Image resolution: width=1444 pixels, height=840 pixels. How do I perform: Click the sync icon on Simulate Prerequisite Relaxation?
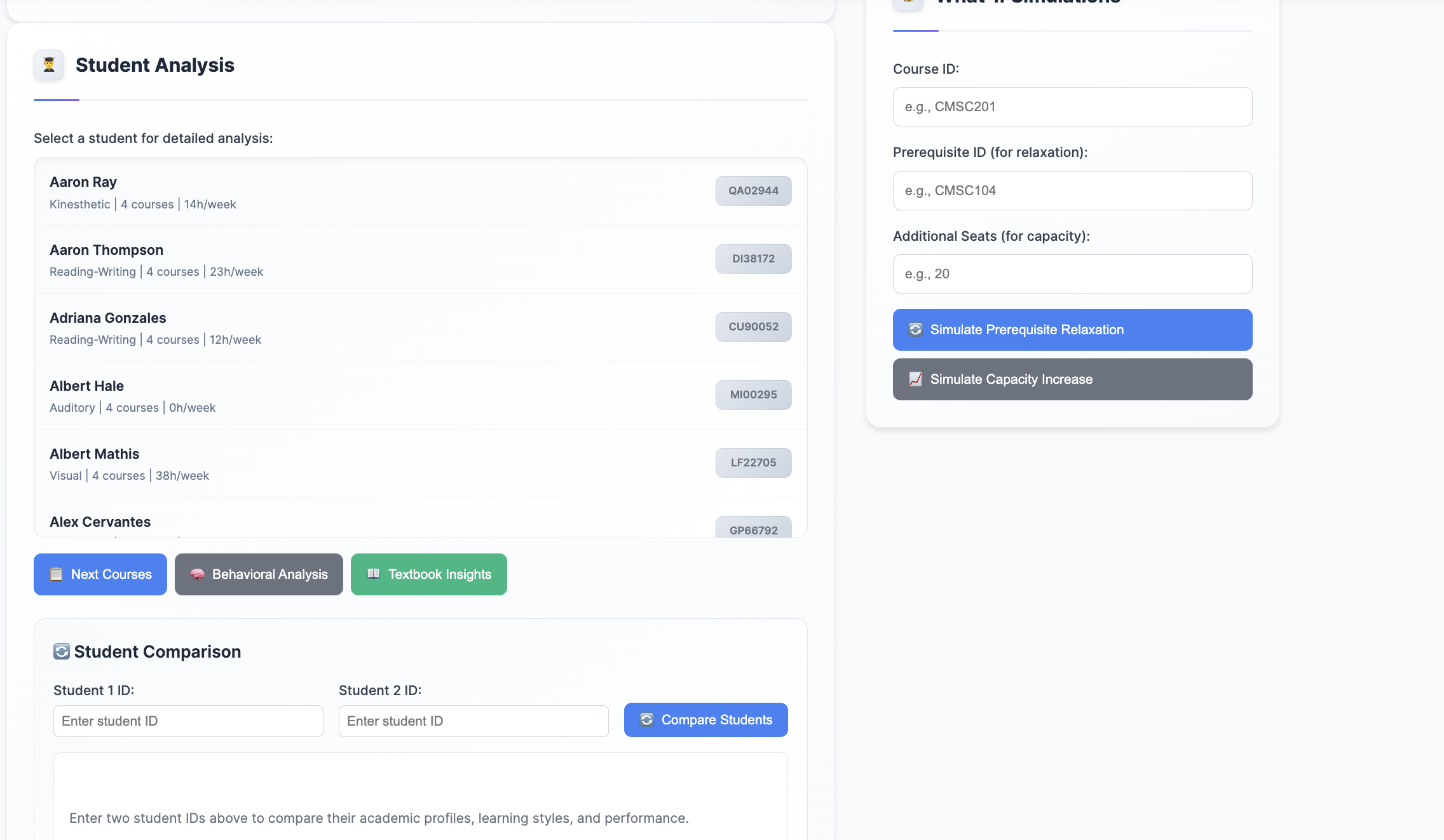916,330
